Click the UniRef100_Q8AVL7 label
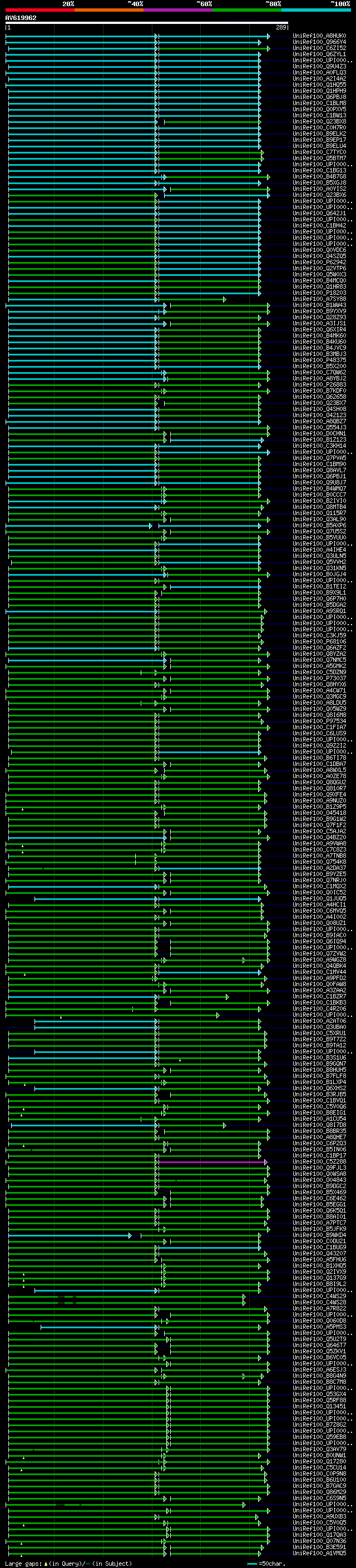Image resolution: width=356 pixels, height=1568 pixels. tap(319, 470)
